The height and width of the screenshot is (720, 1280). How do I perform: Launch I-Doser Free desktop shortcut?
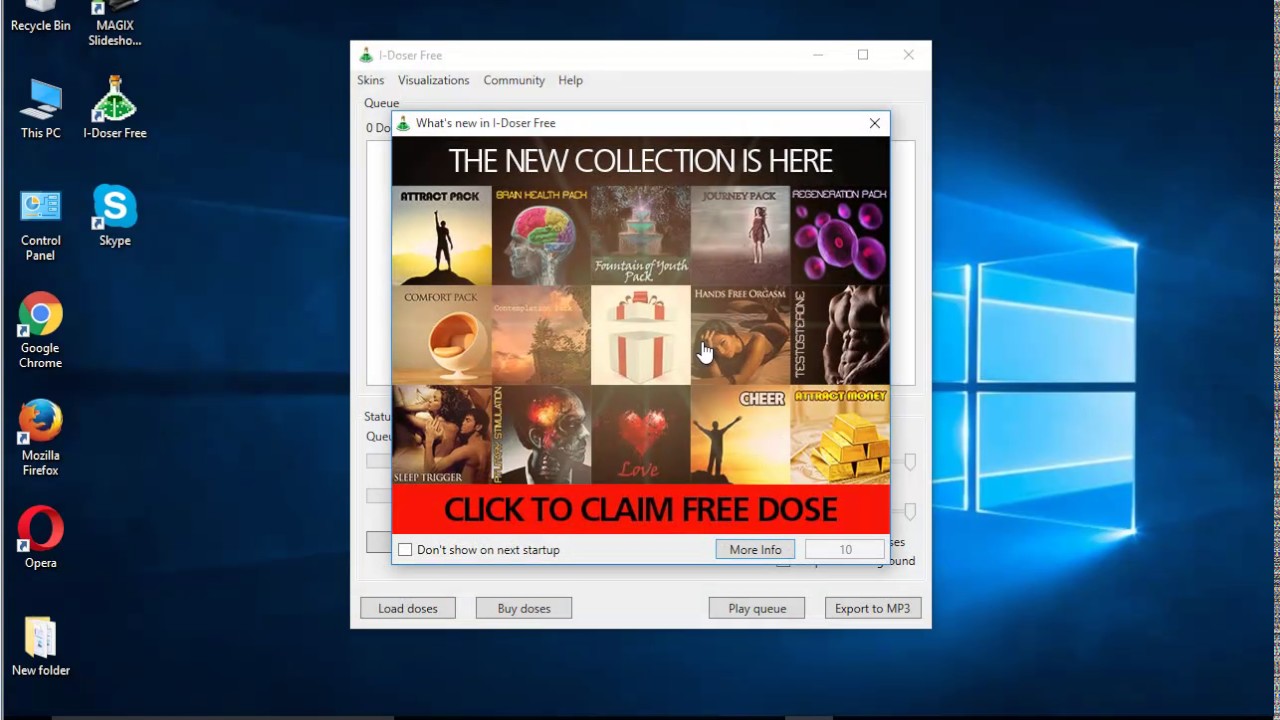(x=114, y=108)
